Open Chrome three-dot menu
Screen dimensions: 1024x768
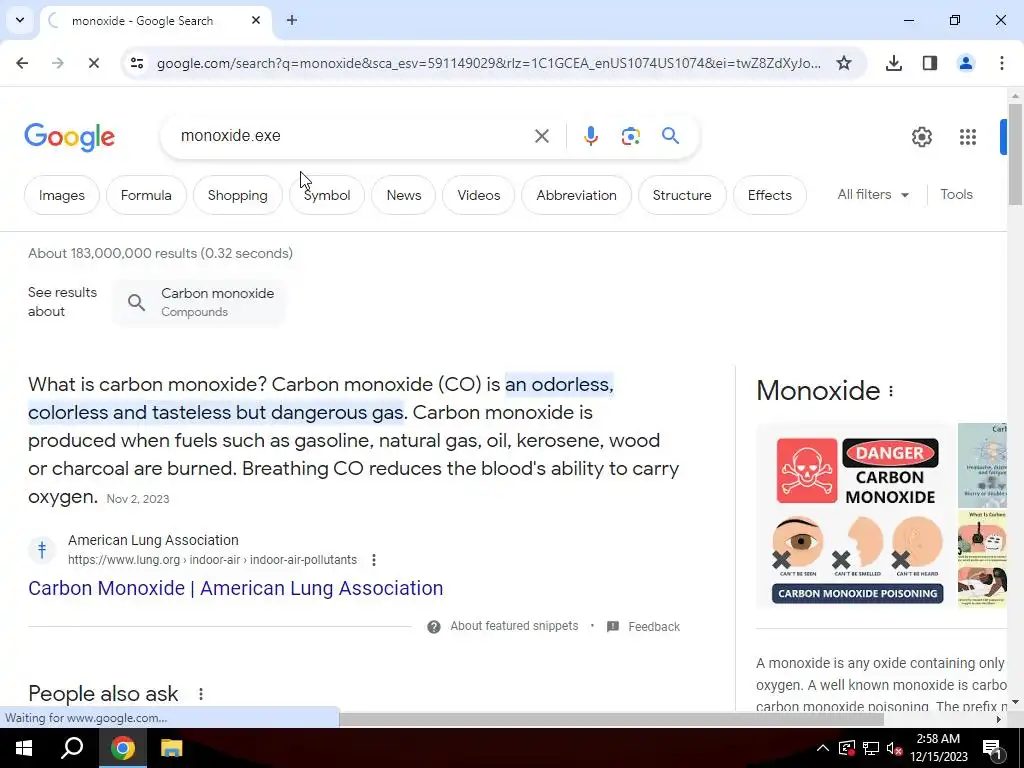click(1001, 63)
